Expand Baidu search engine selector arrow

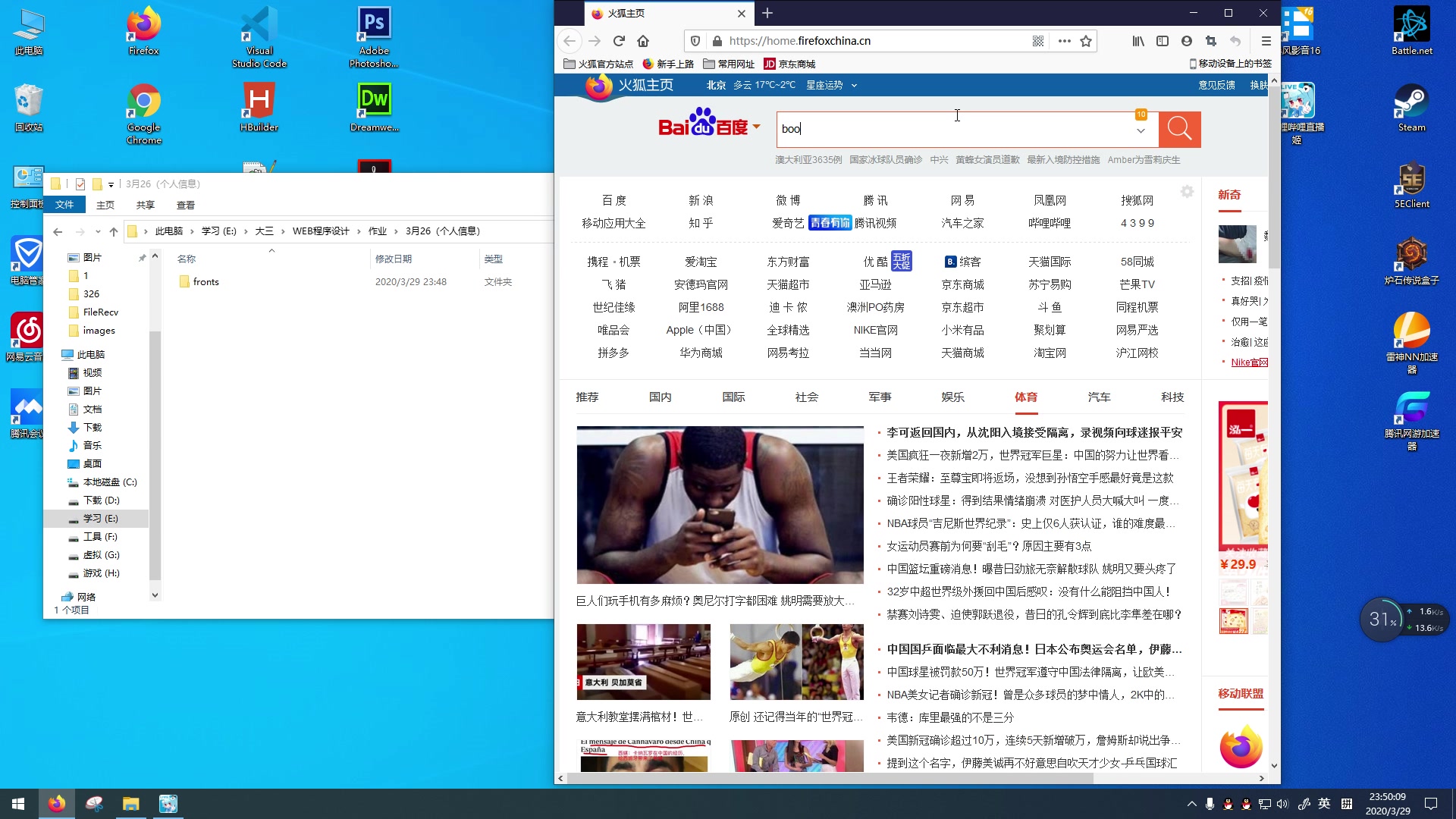click(x=756, y=127)
